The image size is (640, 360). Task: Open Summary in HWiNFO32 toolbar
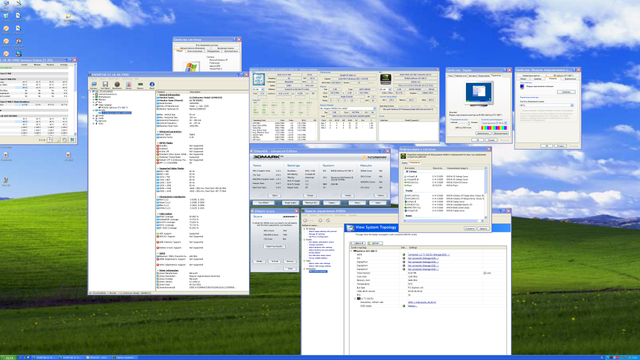[94, 85]
